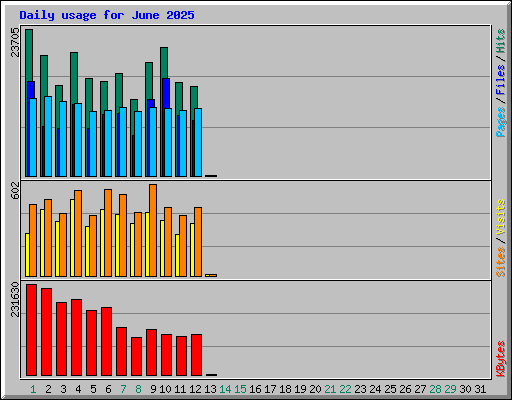The width and height of the screenshot is (512, 400).
Task: Click the orange sites bar for day 6
Action: [x=108, y=233]
